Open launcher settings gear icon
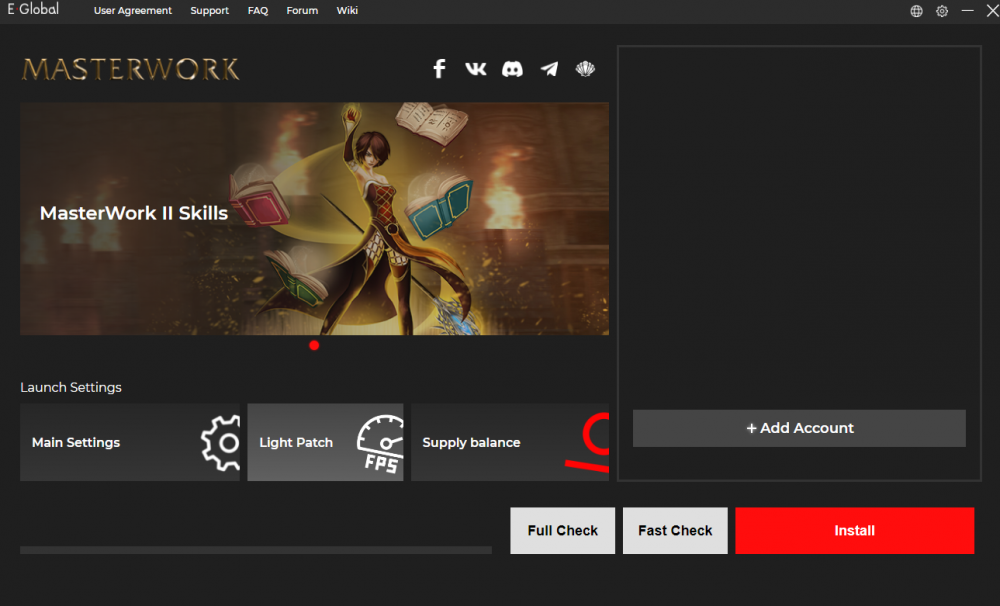Viewport: 1000px width, 606px height. (x=942, y=11)
